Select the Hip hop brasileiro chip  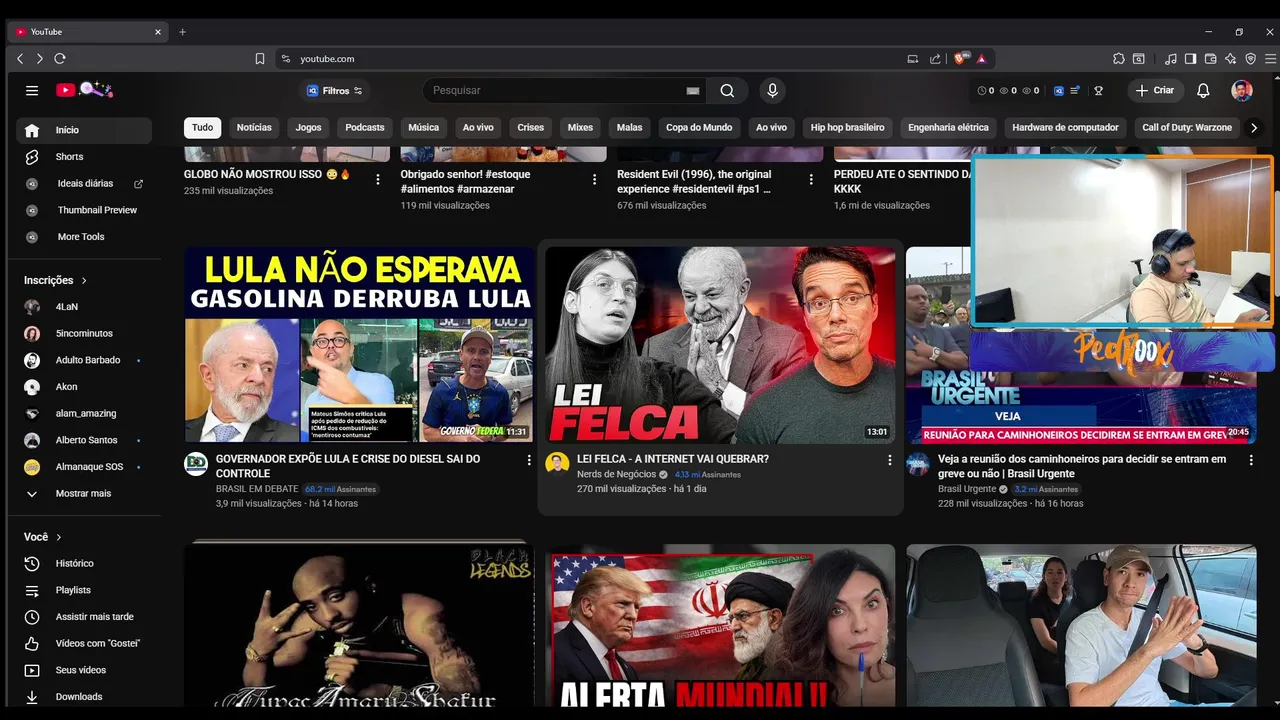coord(847,128)
